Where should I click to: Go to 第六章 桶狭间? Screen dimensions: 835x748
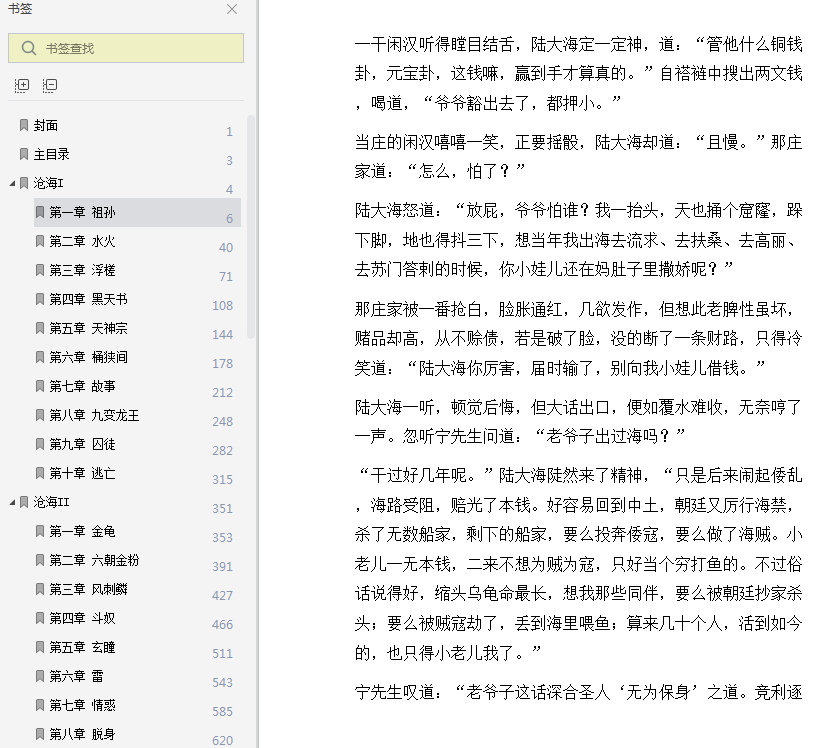pyautogui.click(x=88, y=357)
